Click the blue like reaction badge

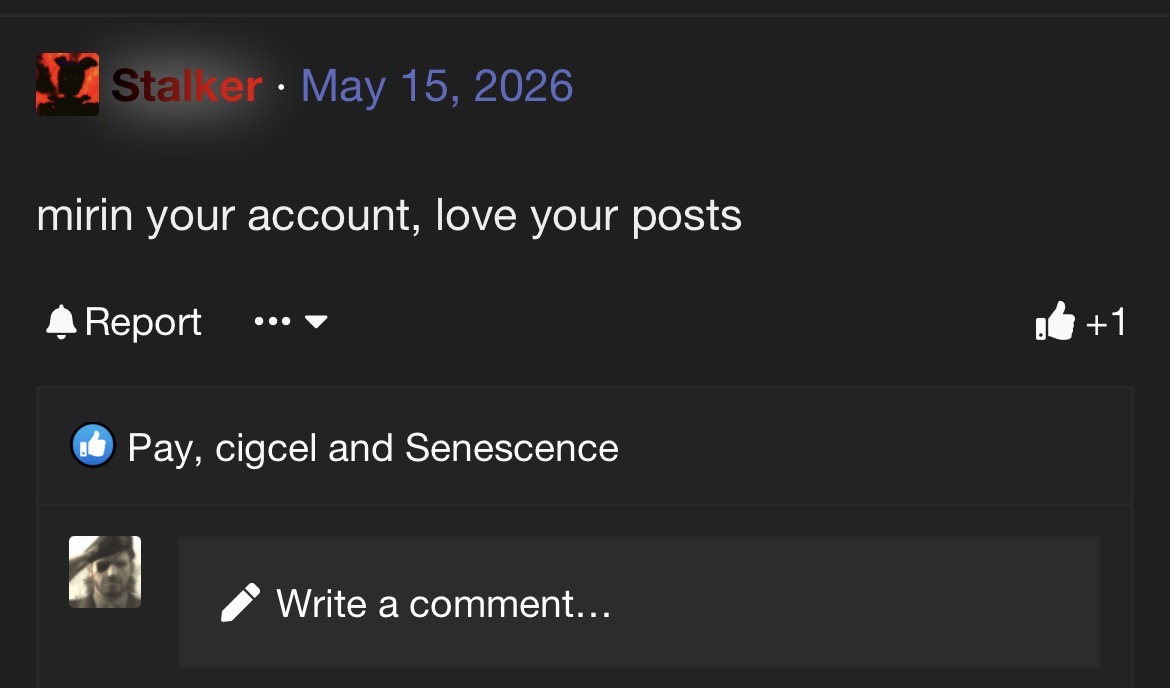[93, 445]
